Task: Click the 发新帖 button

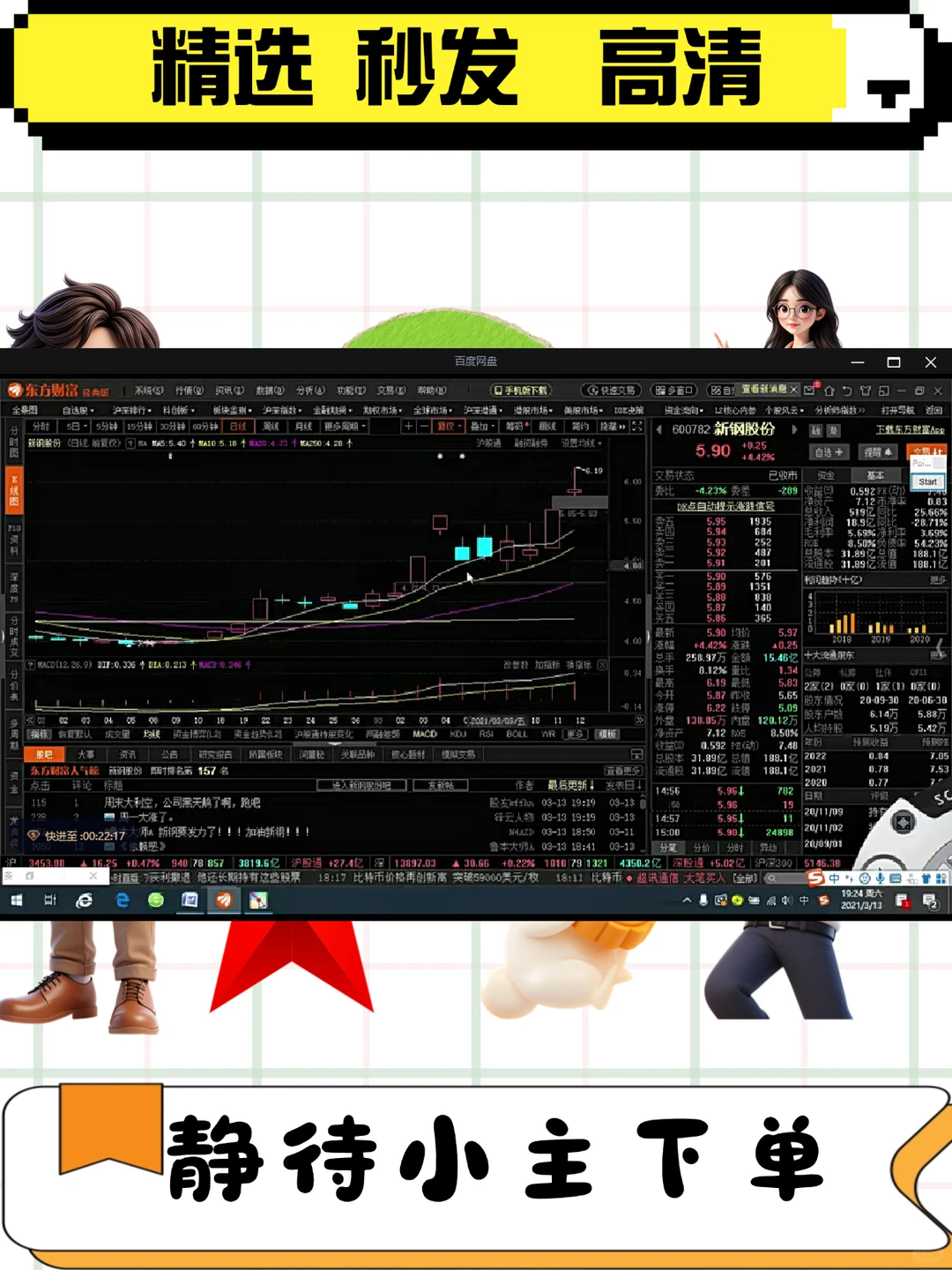Action: click(x=441, y=785)
